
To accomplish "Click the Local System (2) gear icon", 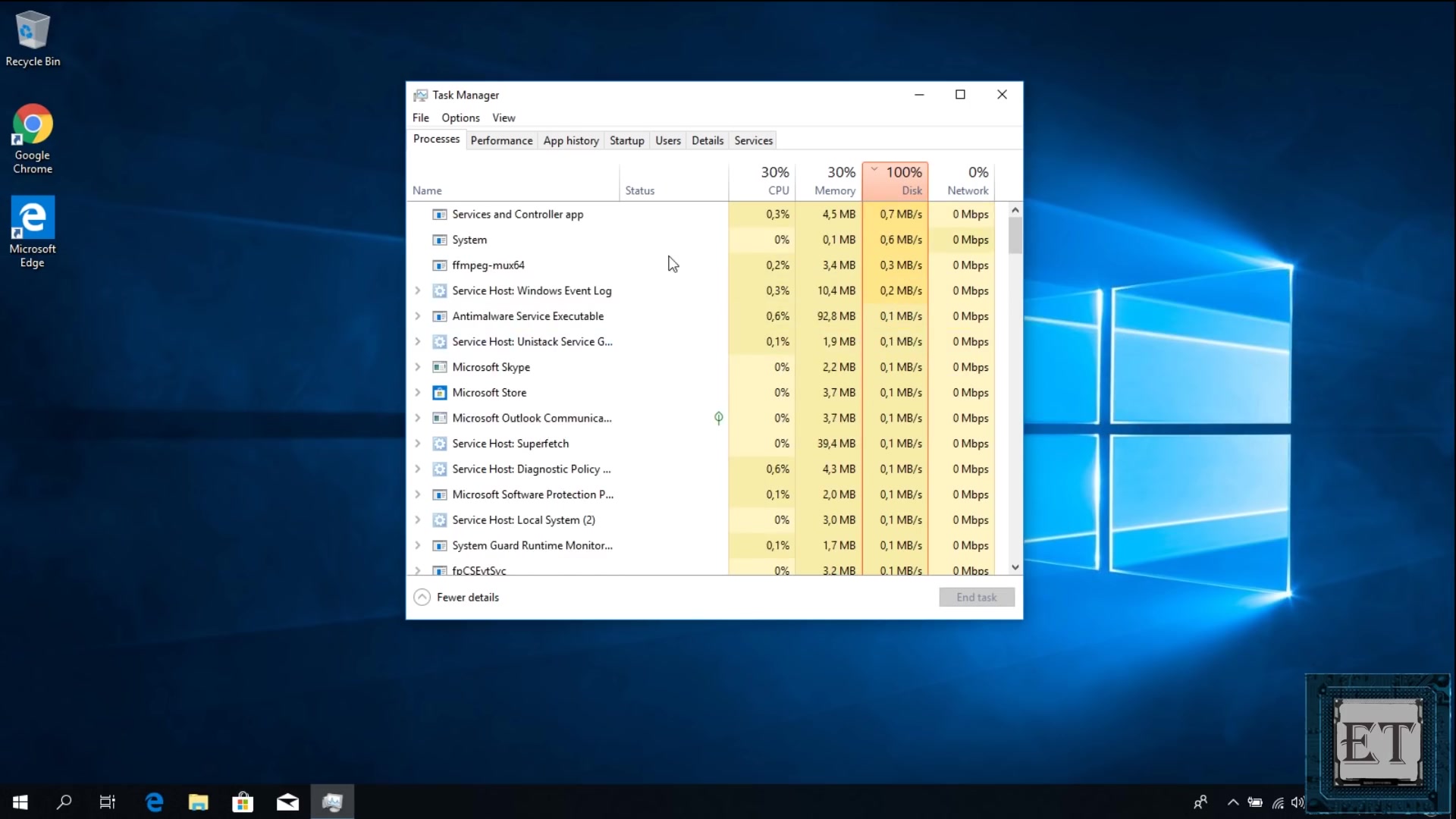I will click(x=439, y=520).
